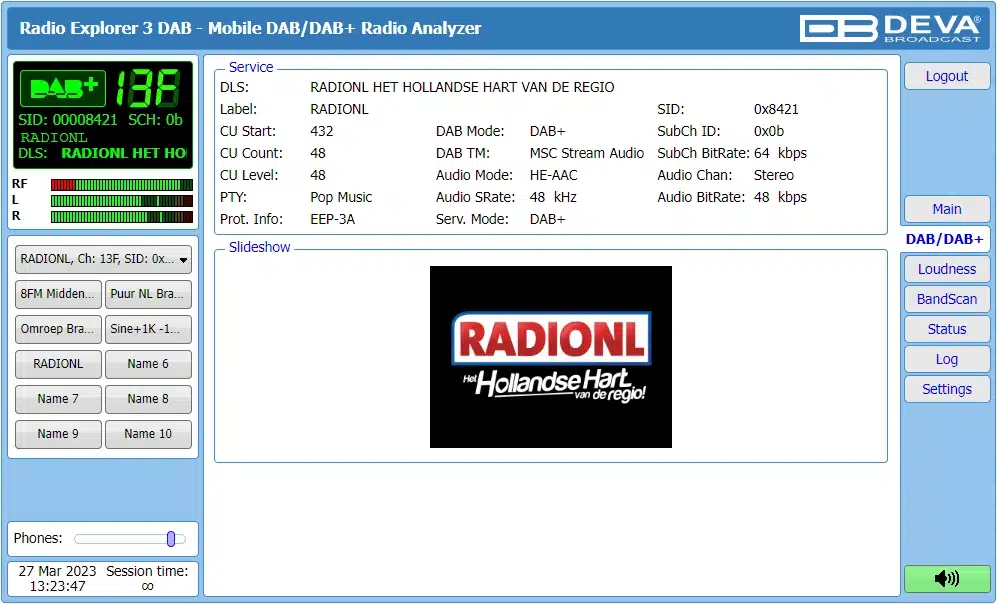
Task: Tune to preset 8FM Midden
Action: 58,294
